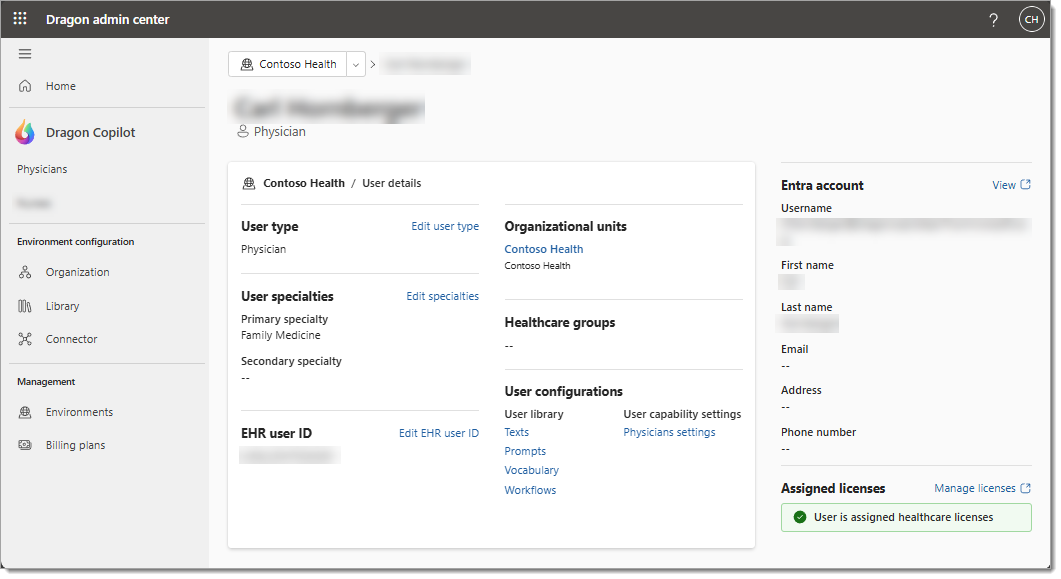
Task: Click Edit specialties link
Action: 443,296
